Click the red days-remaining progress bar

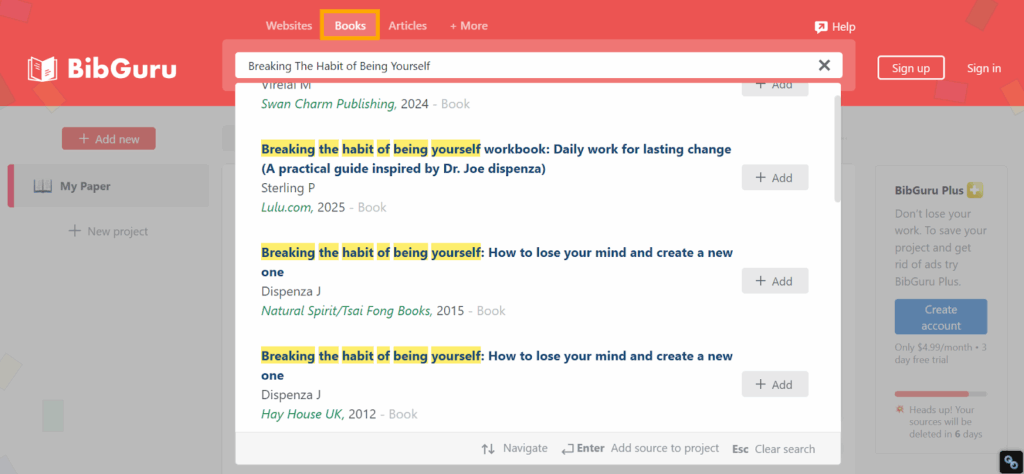(940, 394)
